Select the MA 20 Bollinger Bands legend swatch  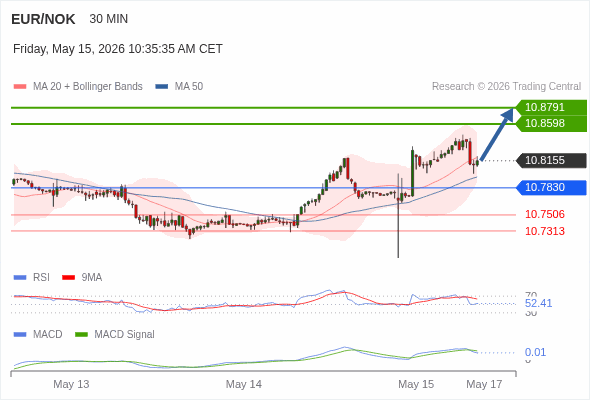click(20, 87)
